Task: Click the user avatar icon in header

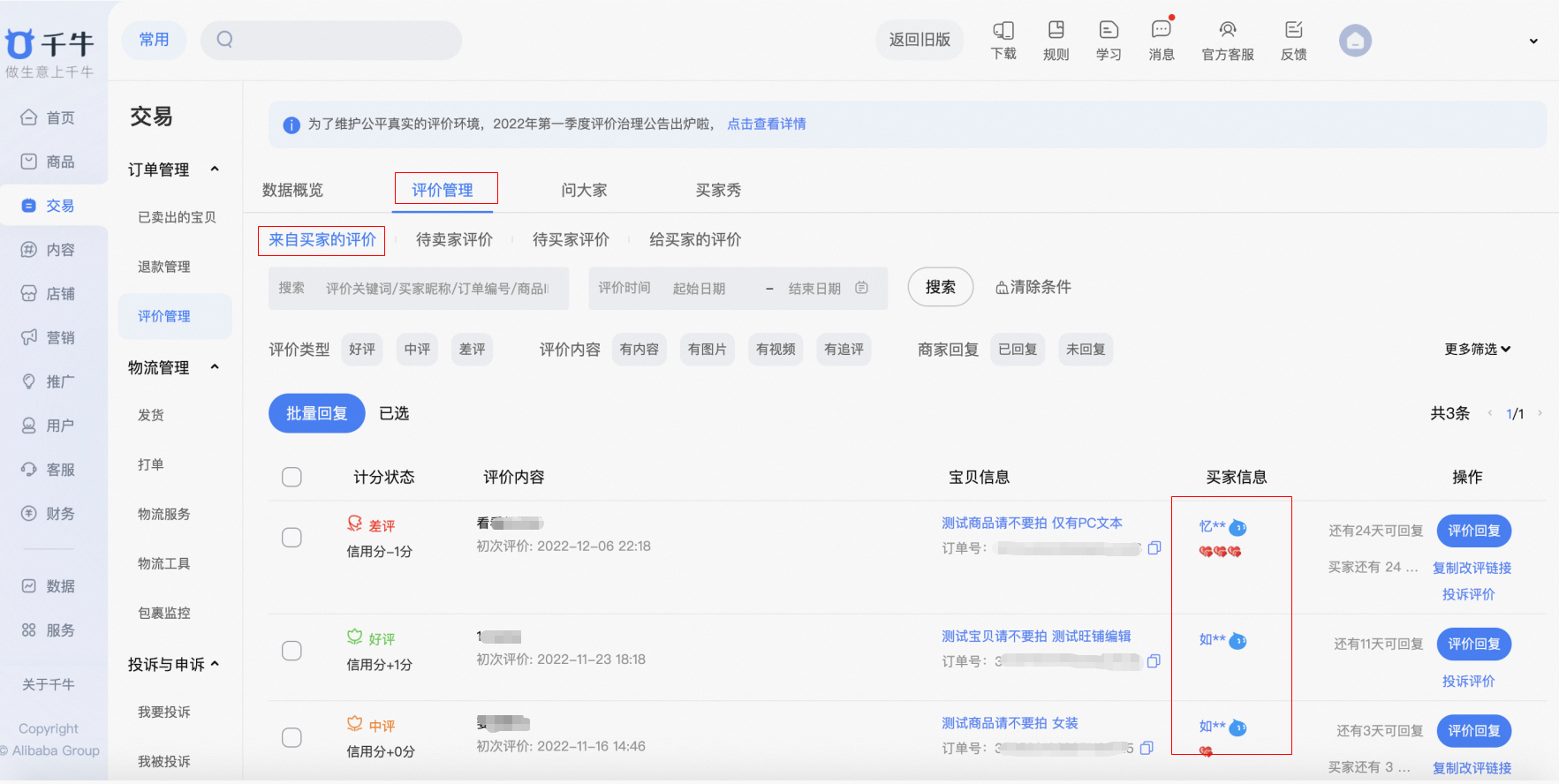Action: point(1355,41)
